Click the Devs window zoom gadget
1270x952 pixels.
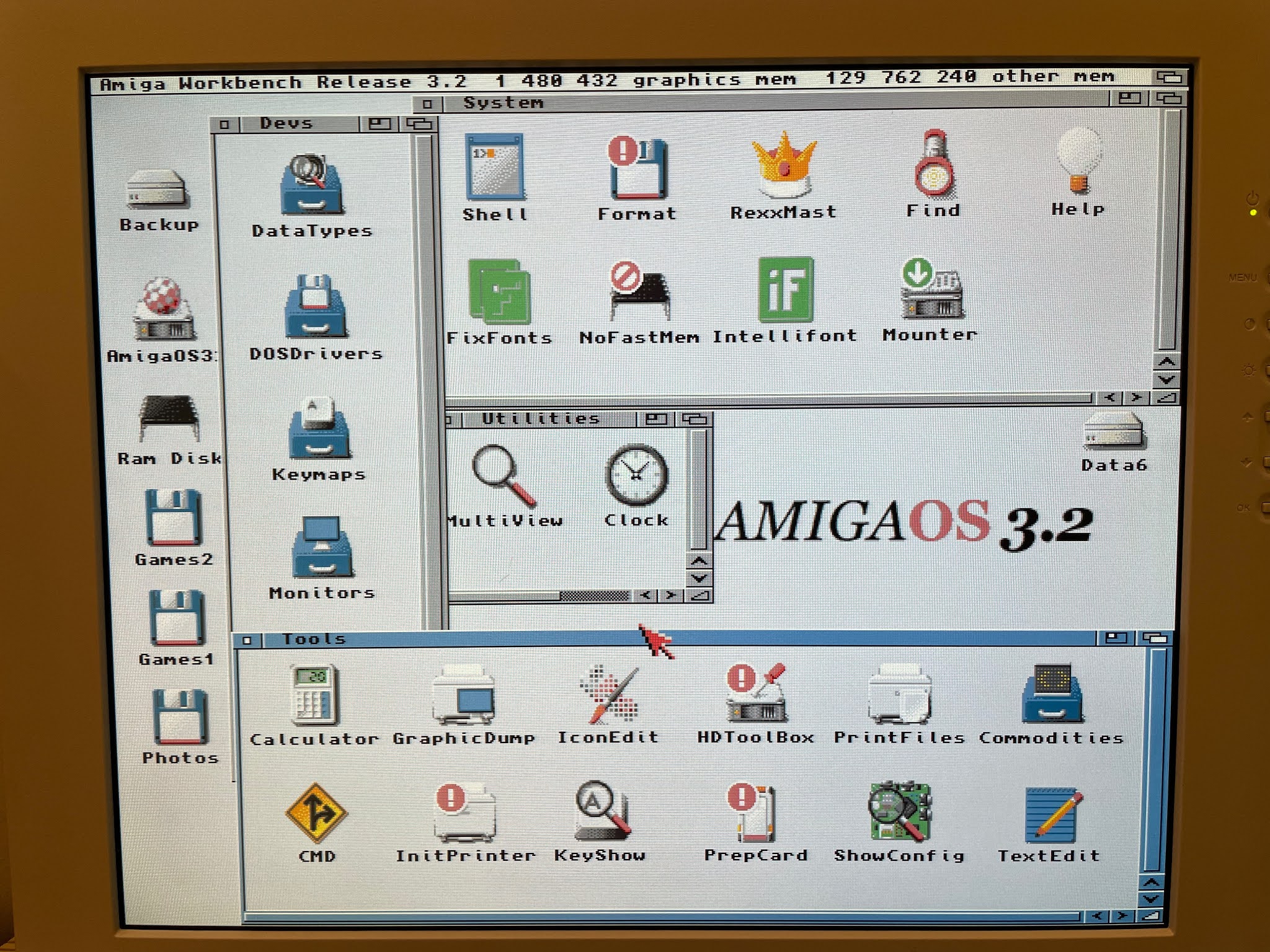[x=379, y=124]
